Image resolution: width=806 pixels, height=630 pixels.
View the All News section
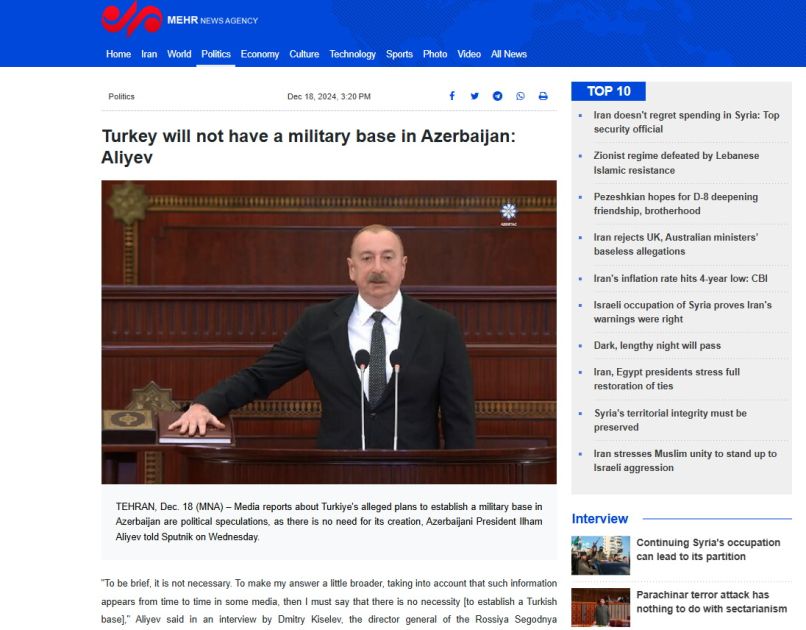coord(508,54)
